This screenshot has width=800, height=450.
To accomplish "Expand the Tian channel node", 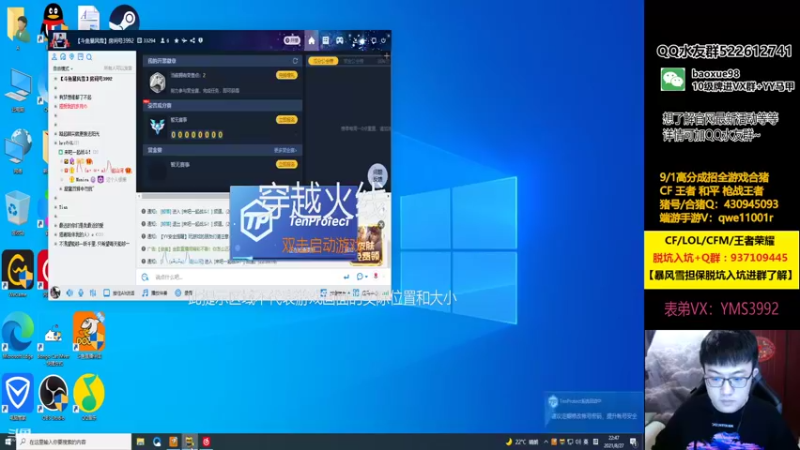I will [x=56, y=207].
